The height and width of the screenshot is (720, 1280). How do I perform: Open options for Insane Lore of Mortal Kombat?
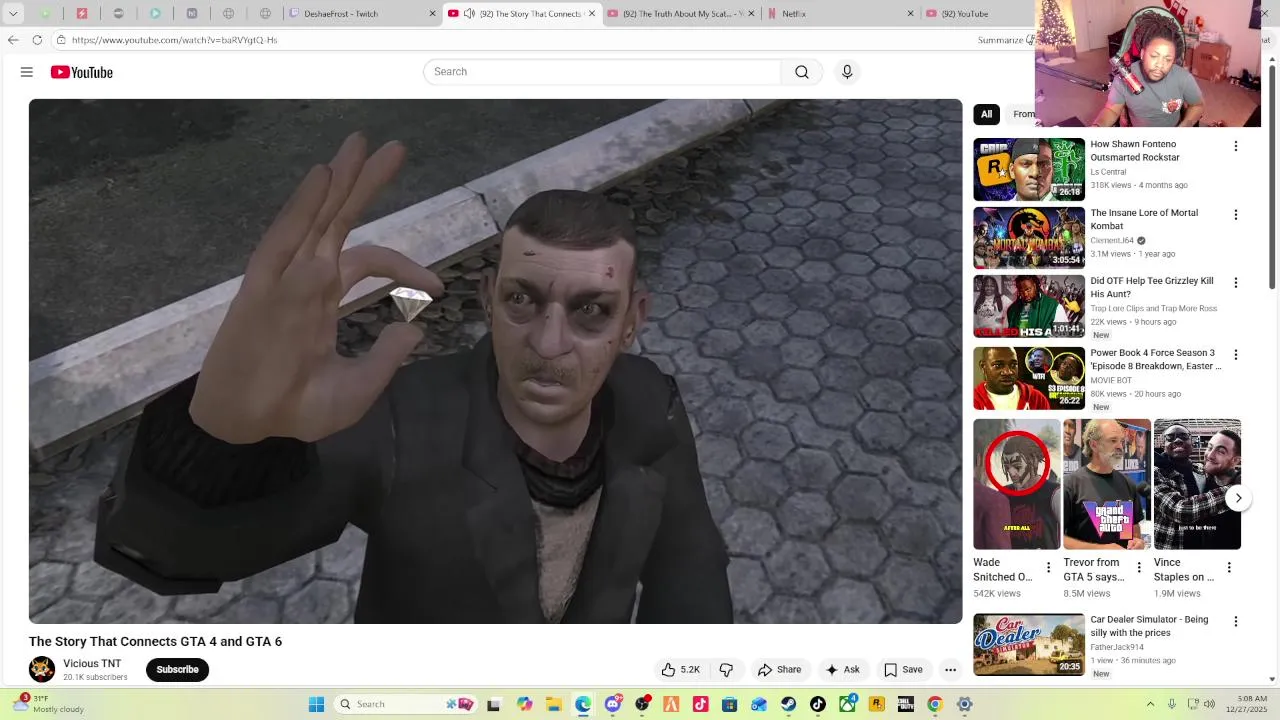pyautogui.click(x=1236, y=215)
